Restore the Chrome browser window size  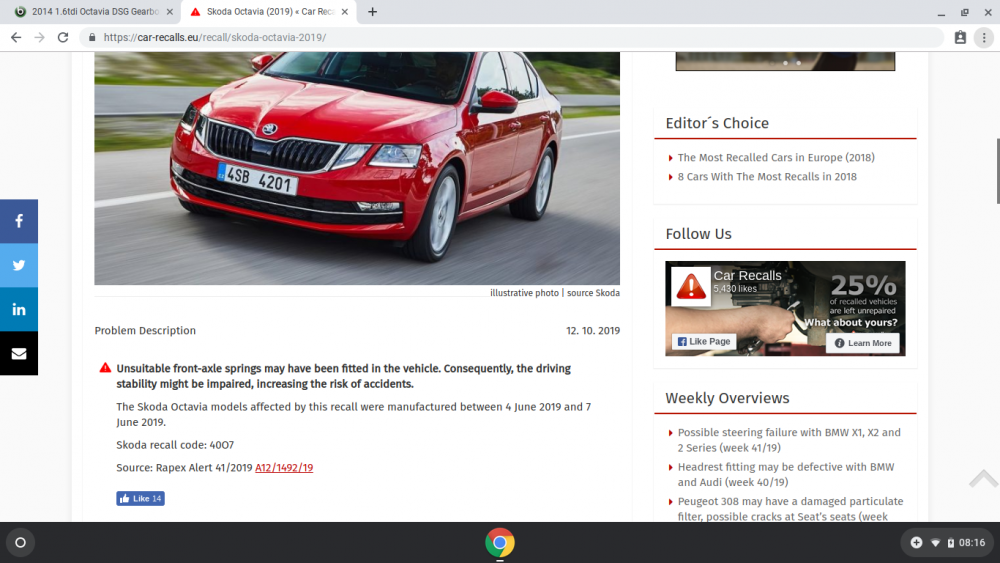pyautogui.click(x=964, y=12)
